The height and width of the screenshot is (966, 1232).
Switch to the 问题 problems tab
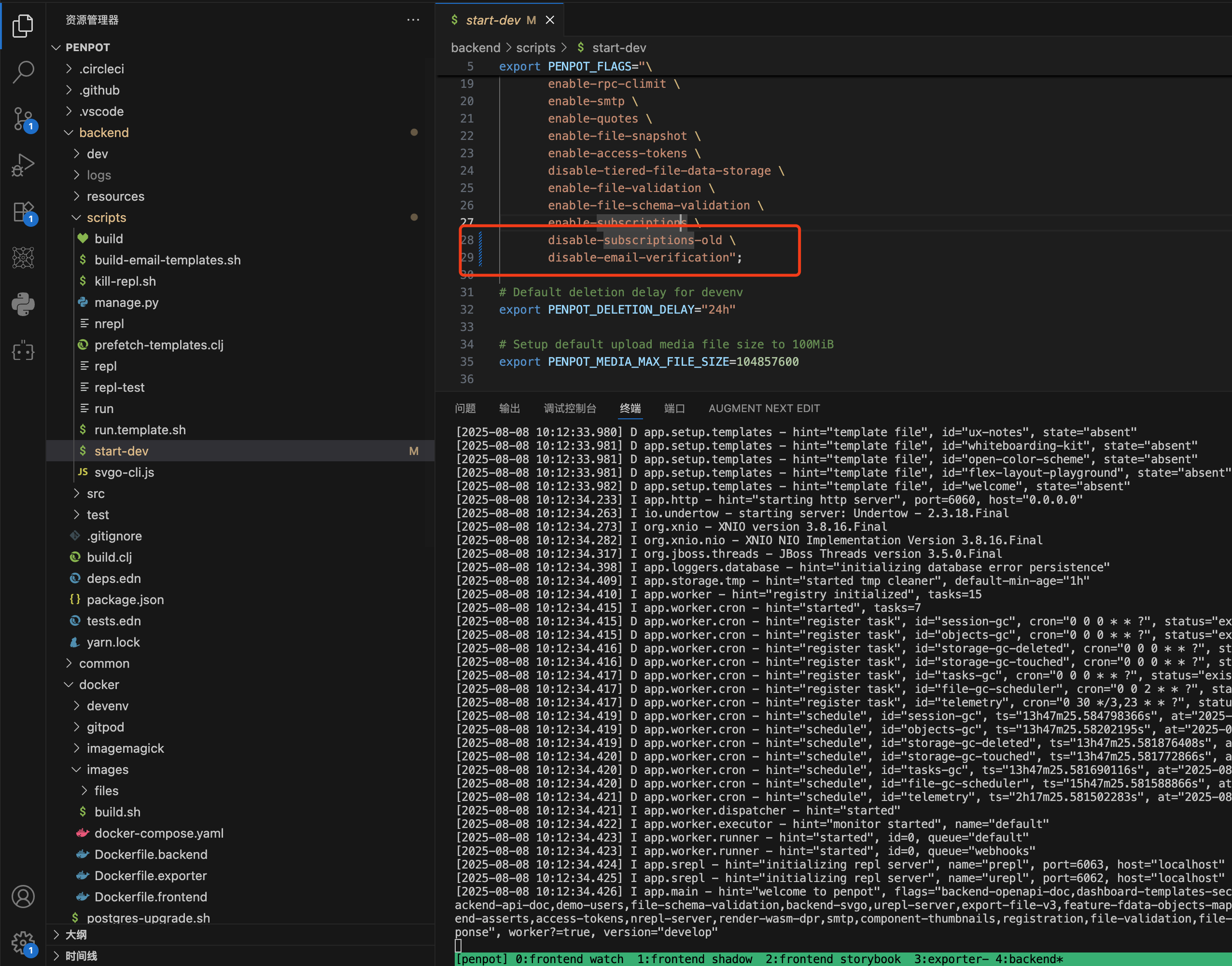tap(465, 408)
